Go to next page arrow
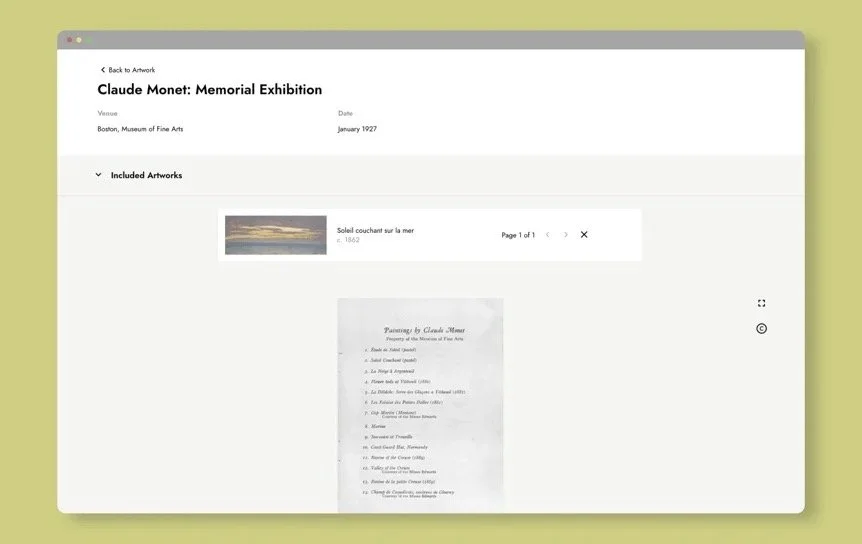This screenshot has width=862, height=544. point(566,235)
